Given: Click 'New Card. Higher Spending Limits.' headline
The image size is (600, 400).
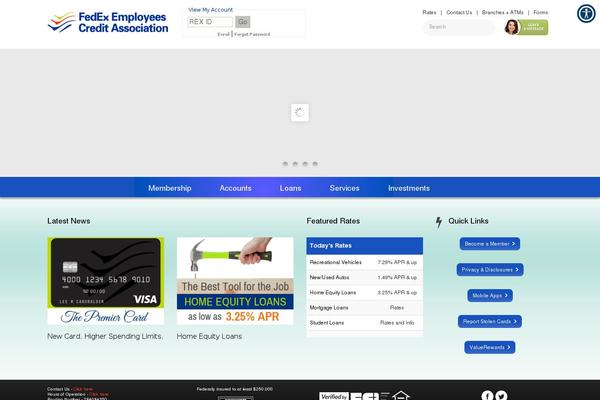Looking at the screenshot, I should [x=105, y=336].
